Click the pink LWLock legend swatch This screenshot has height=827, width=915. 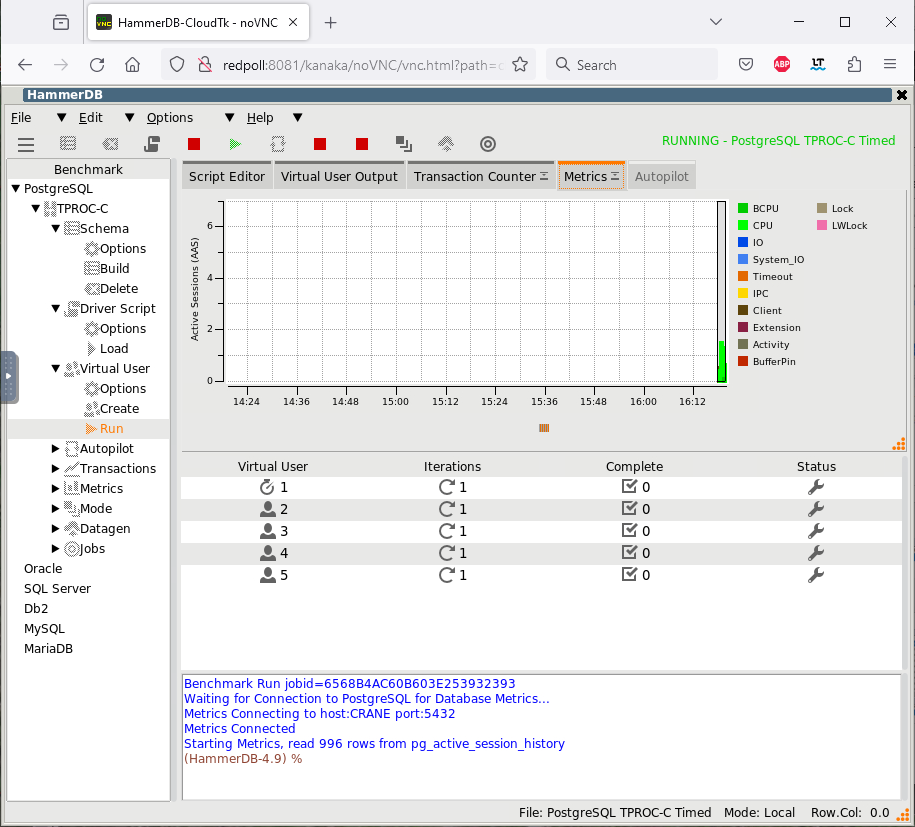click(822, 225)
